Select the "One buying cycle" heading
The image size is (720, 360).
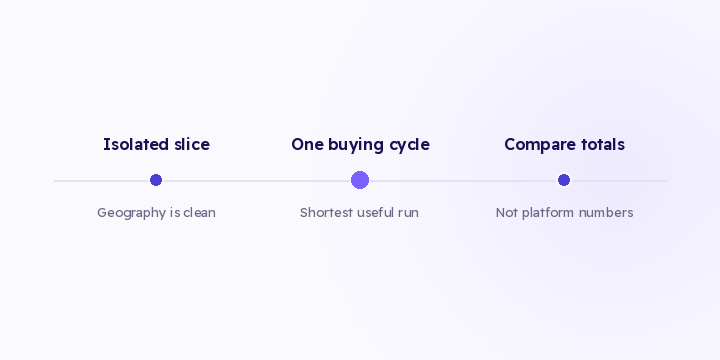(360, 145)
